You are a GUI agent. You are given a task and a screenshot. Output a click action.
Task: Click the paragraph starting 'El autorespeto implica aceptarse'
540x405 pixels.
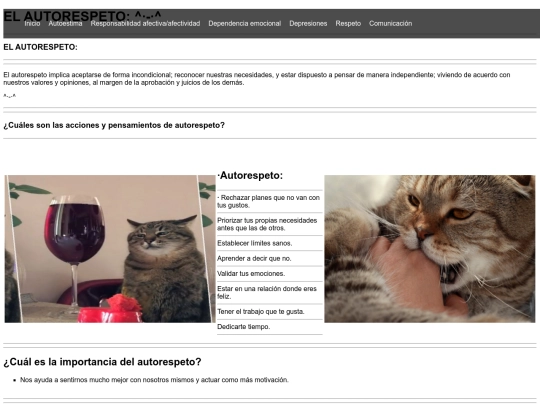(x=257, y=79)
